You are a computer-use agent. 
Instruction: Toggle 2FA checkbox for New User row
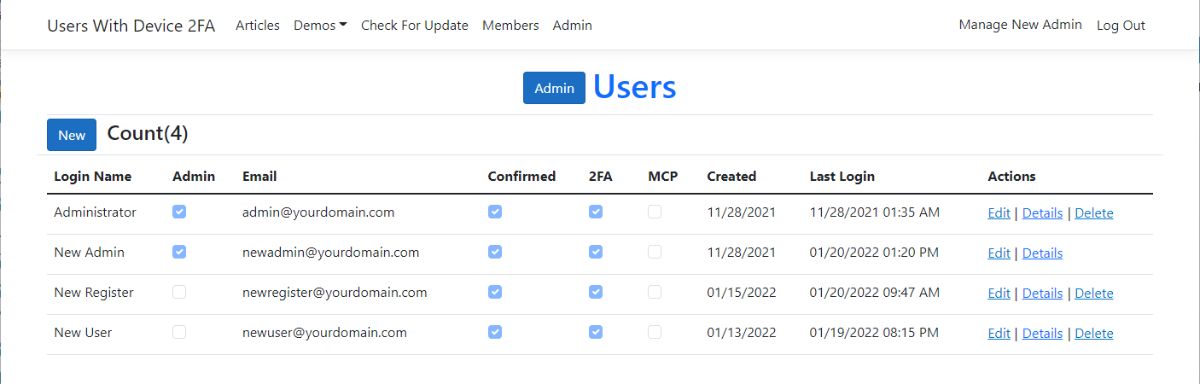pyautogui.click(x=596, y=332)
